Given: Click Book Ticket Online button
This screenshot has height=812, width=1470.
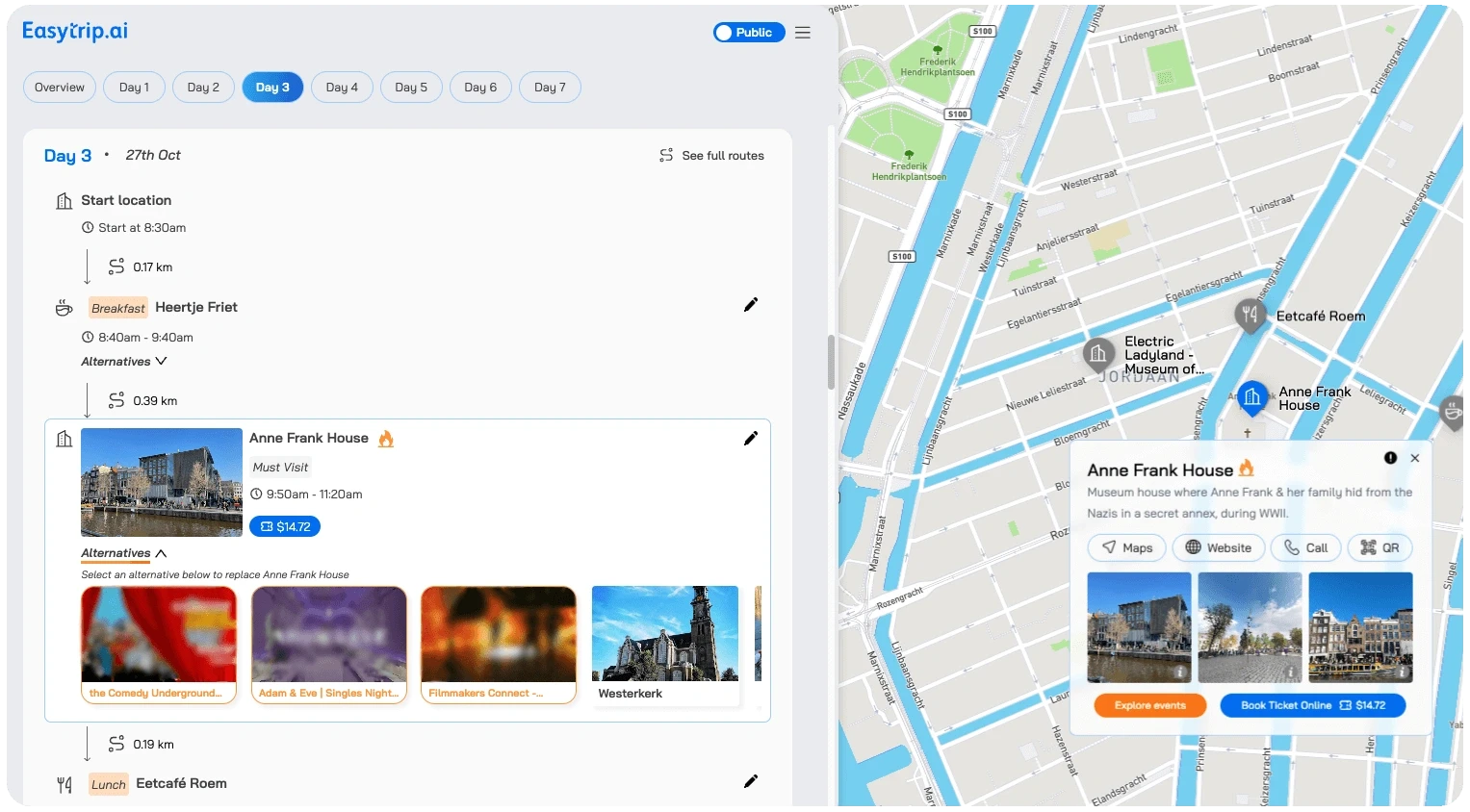Looking at the screenshot, I should 1313,705.
